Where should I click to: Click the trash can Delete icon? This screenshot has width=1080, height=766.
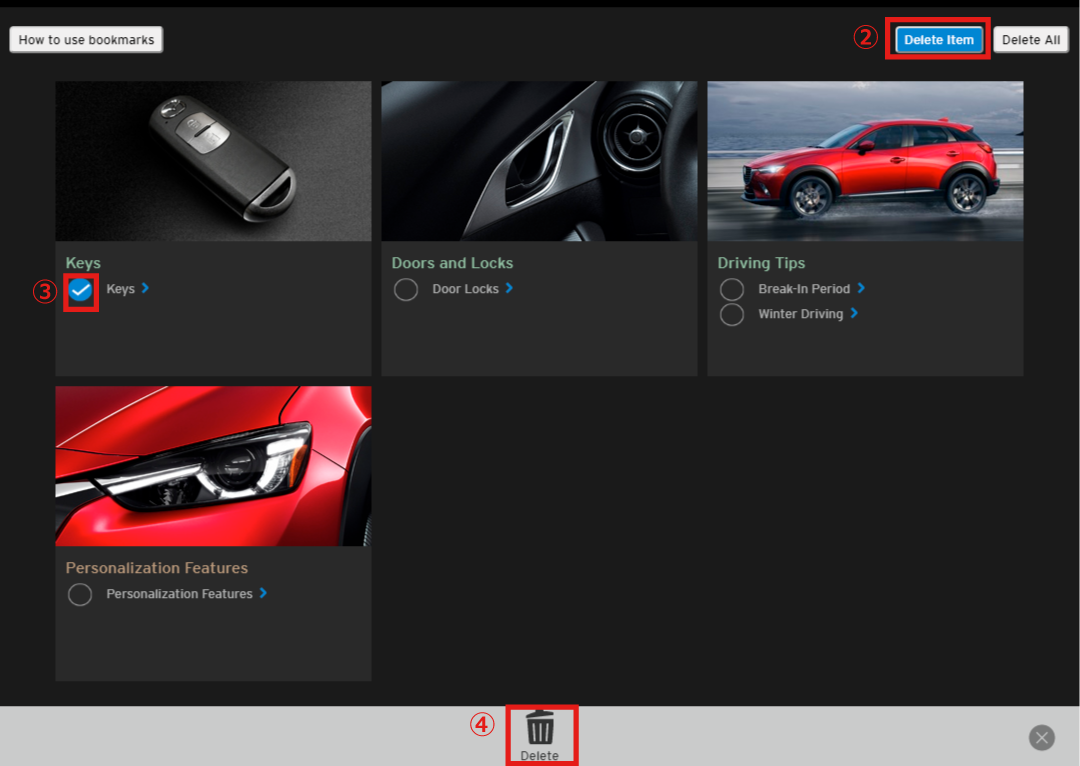540,728
